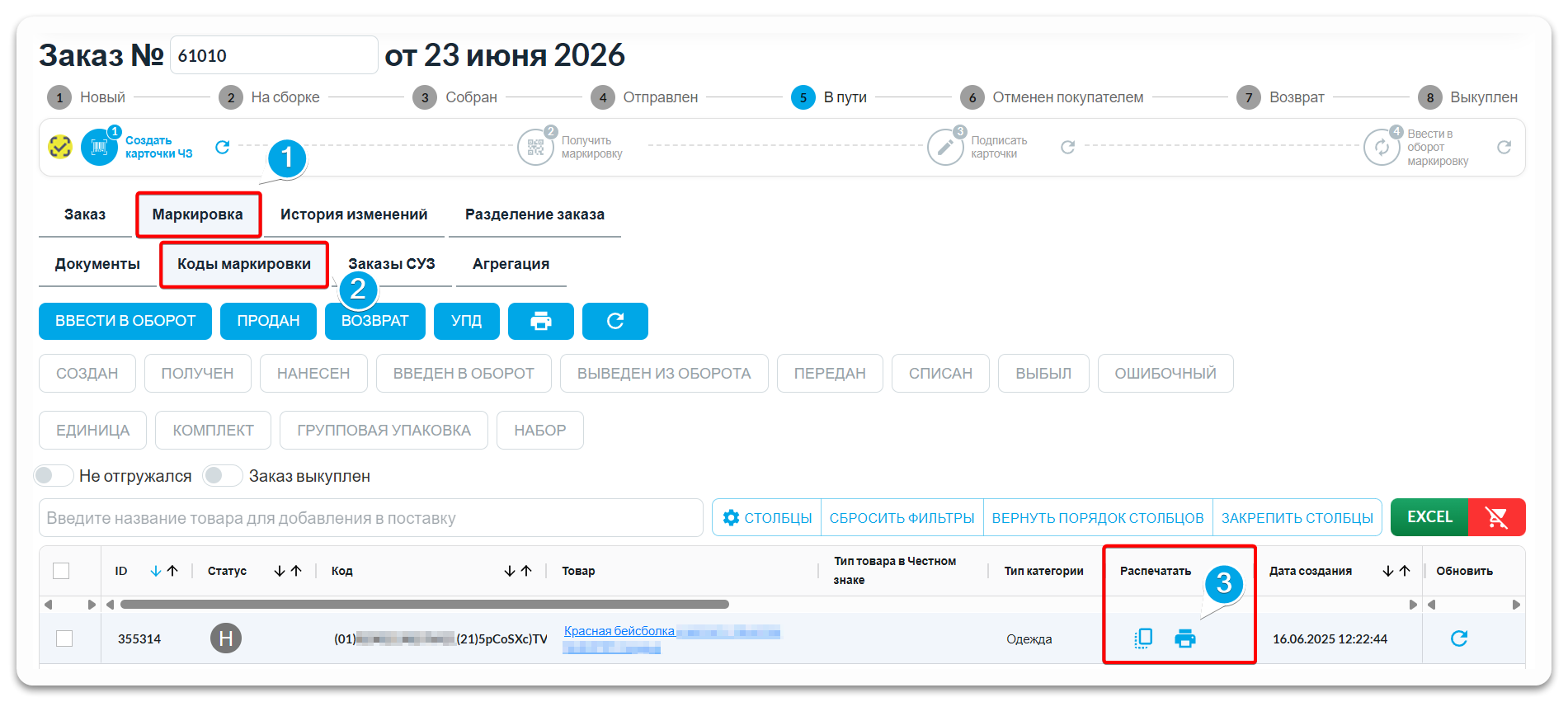This screenshot has width=1568, height=702.
Task: Toggle the КОМПЛЕКТ package type filter
Action: [214, 431]
